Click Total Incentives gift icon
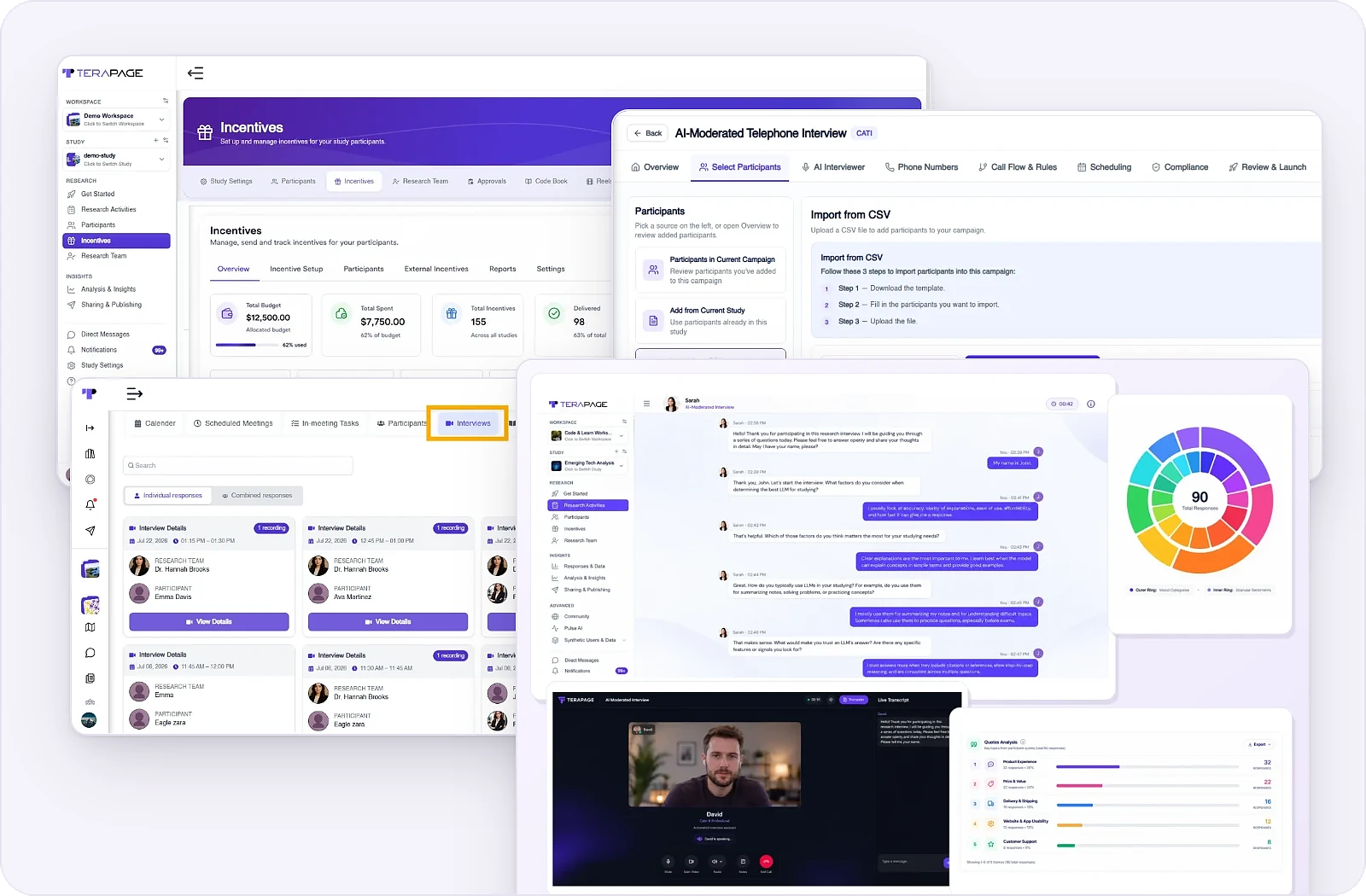The width and height of the screenshot is (1366, 896). pos(452,314)
